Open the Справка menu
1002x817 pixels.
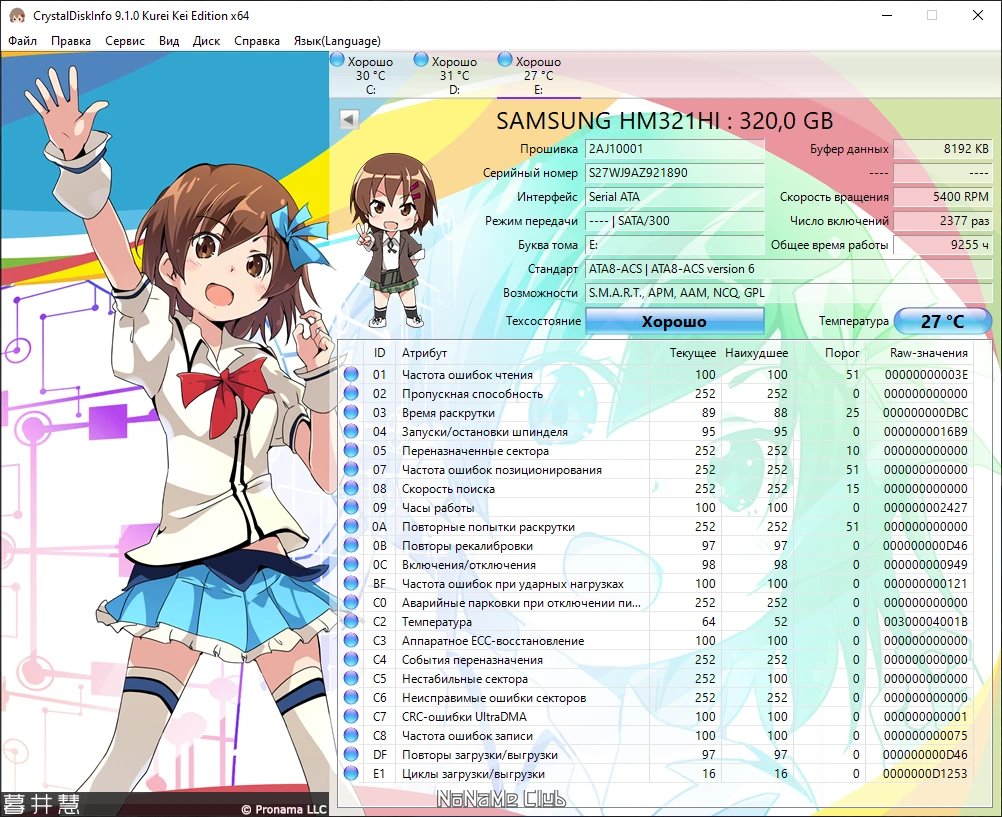click(257, 41)
